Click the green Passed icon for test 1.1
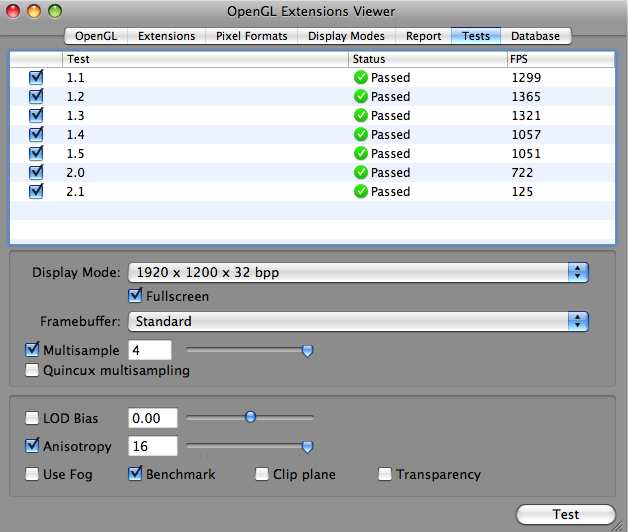The image size is (628, 532). (x=361, y=77)
